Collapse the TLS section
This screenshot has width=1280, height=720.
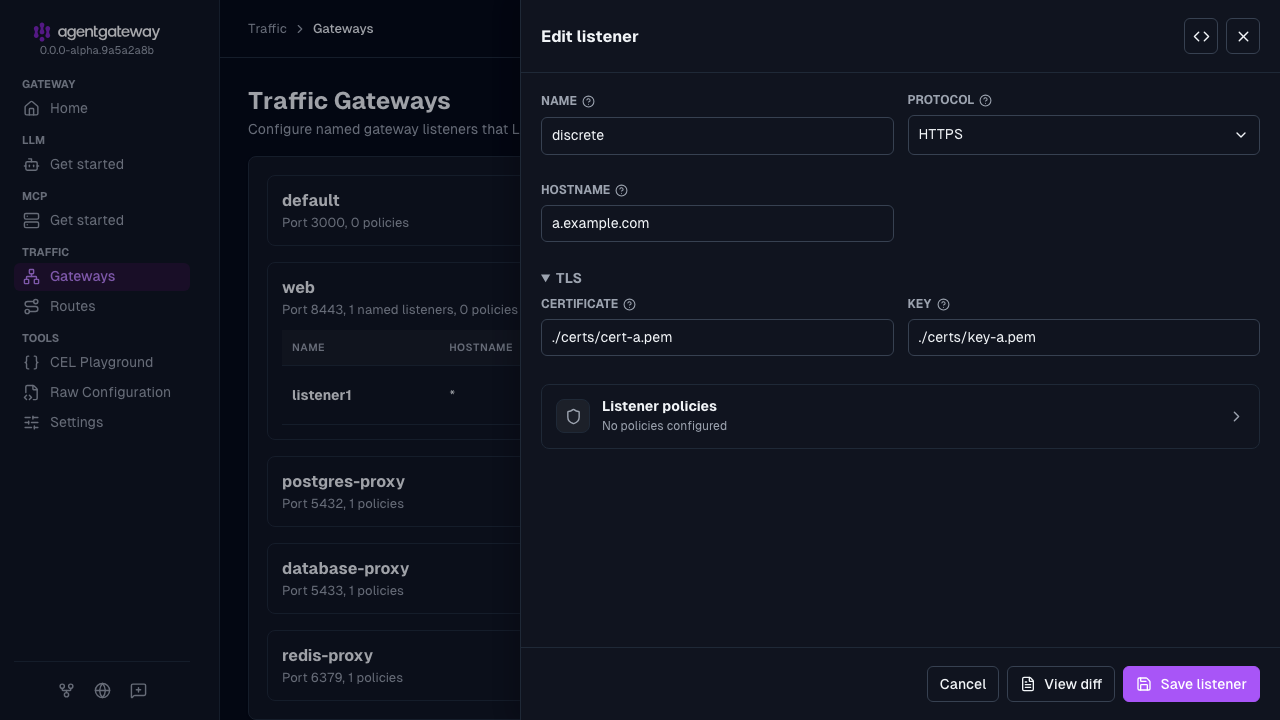tap(561, 278)
